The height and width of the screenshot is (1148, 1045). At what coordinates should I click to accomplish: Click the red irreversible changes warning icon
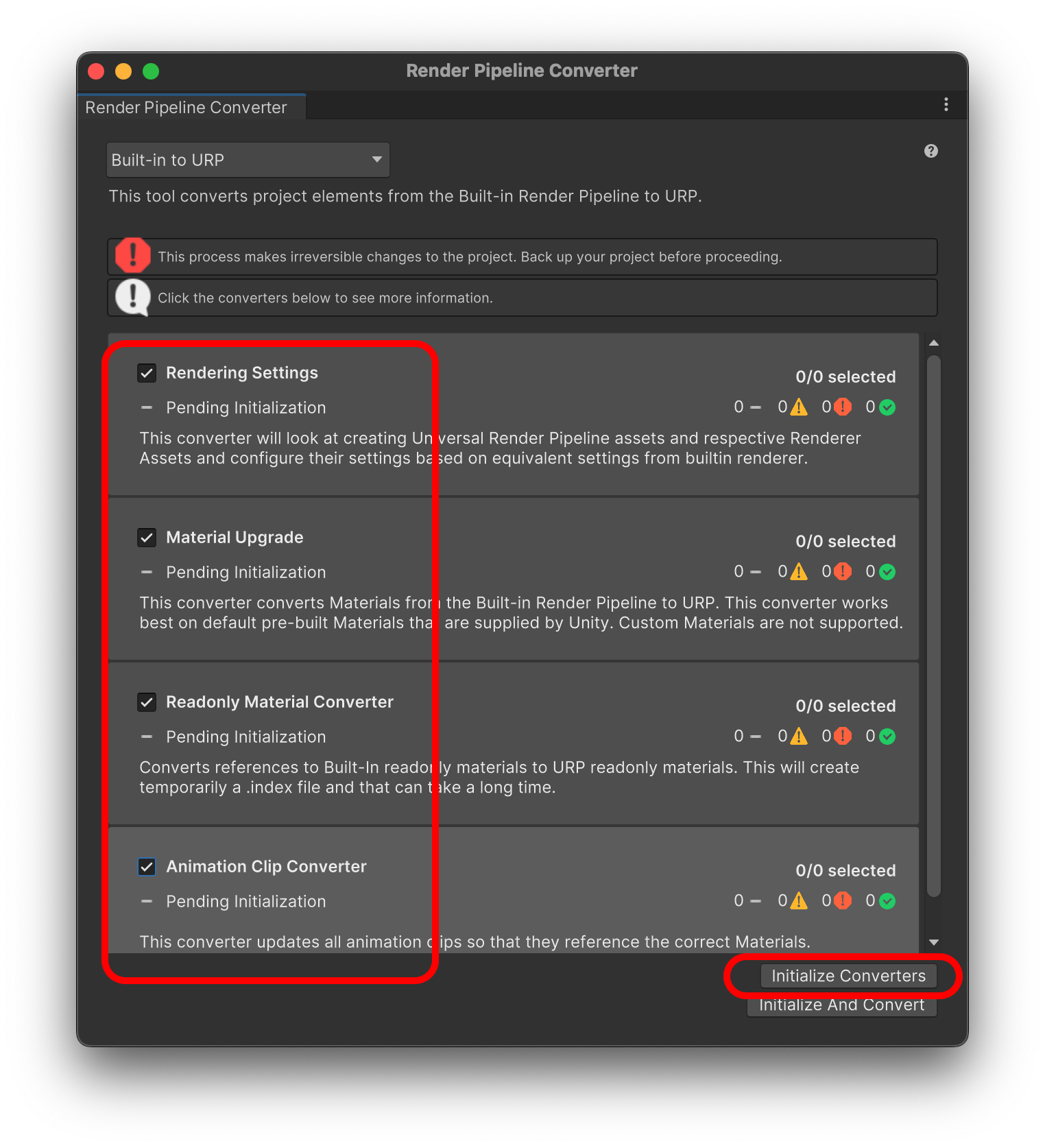[x=132, y=255]
